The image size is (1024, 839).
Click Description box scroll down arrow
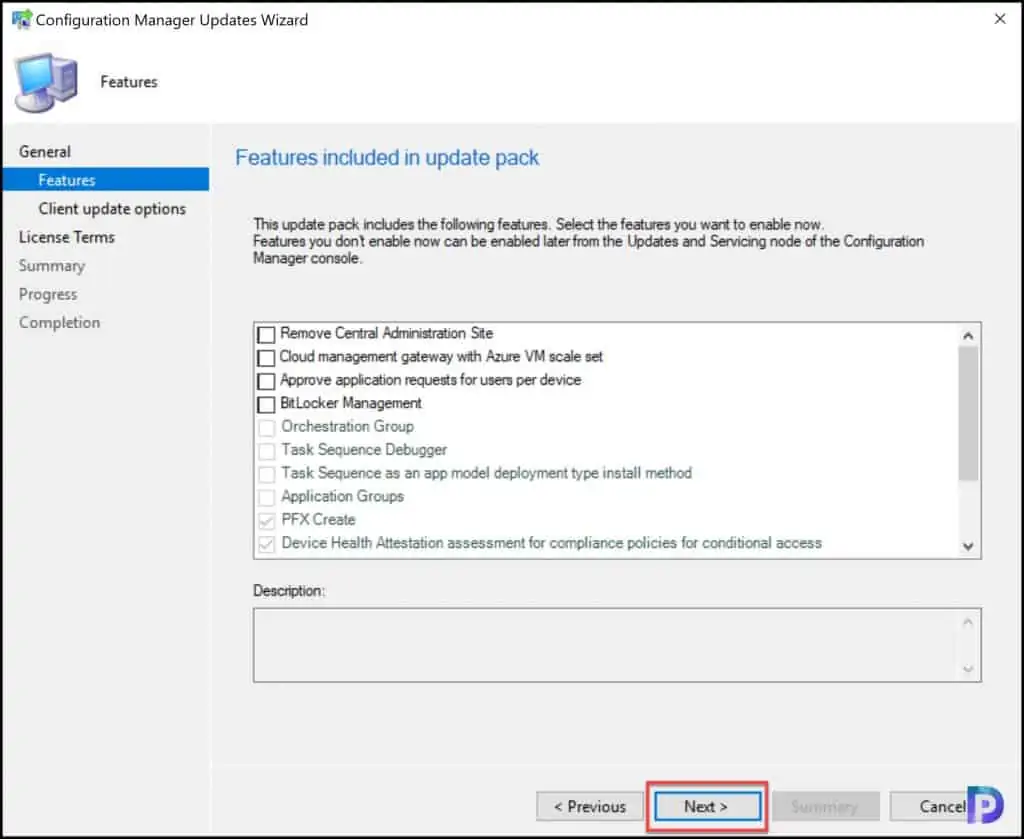(968, 669)
